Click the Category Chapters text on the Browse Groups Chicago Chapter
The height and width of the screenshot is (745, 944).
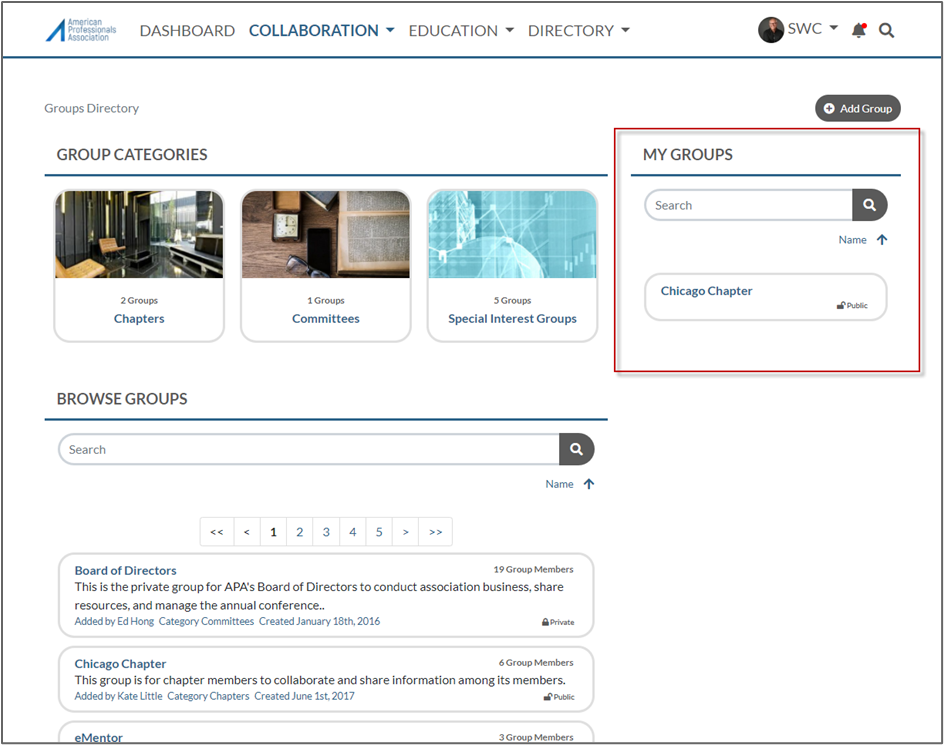pyautogui.click(x=208, y=696)
